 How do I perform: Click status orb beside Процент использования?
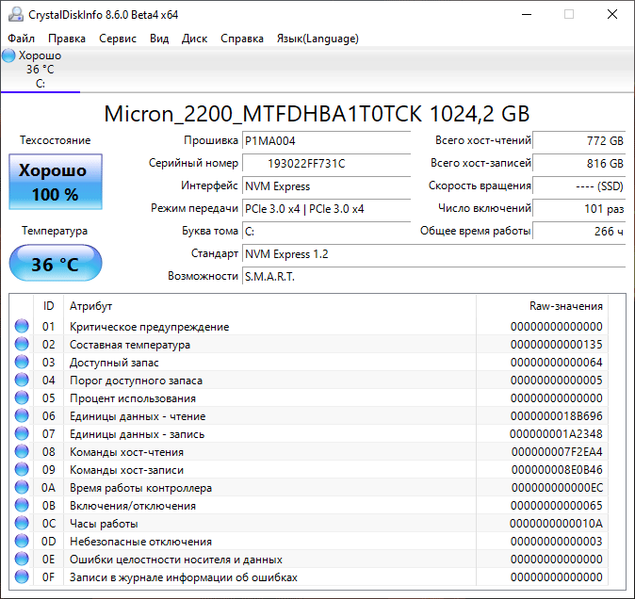point(22,398)
